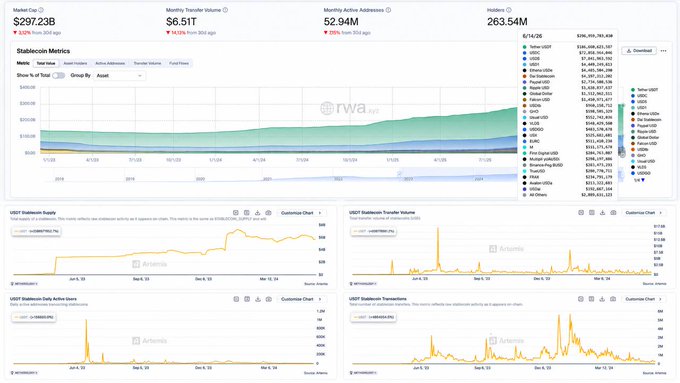
Task: Click the 52.94M monthly active addresses value
Action: 341,22
